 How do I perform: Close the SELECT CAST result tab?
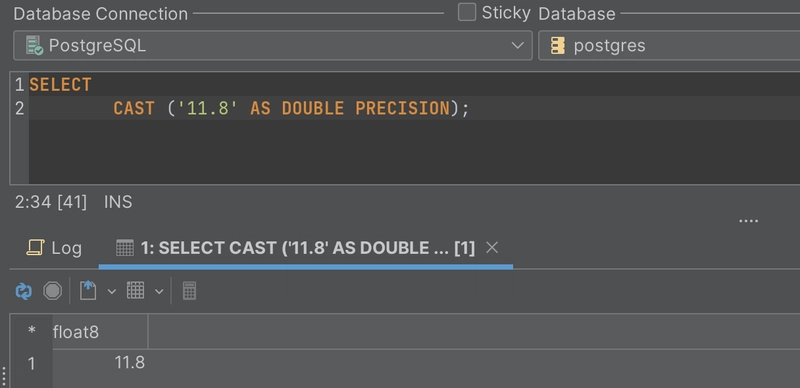[492, 248]
